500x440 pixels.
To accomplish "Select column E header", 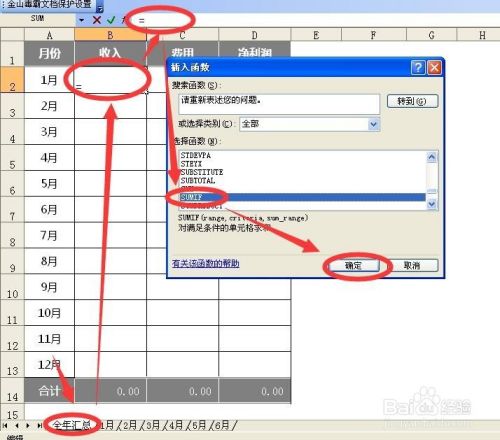I will tap(316, 35).
